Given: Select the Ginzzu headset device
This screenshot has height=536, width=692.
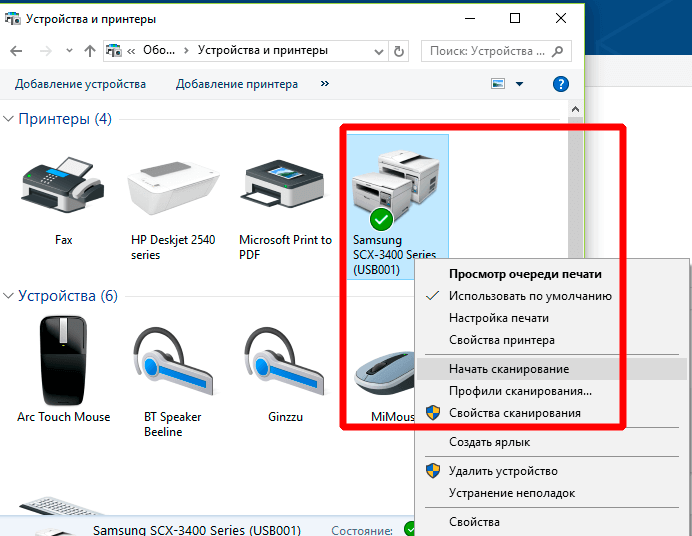Looking at the screenshot, I should pyautogui.click(x=284, y=361).
